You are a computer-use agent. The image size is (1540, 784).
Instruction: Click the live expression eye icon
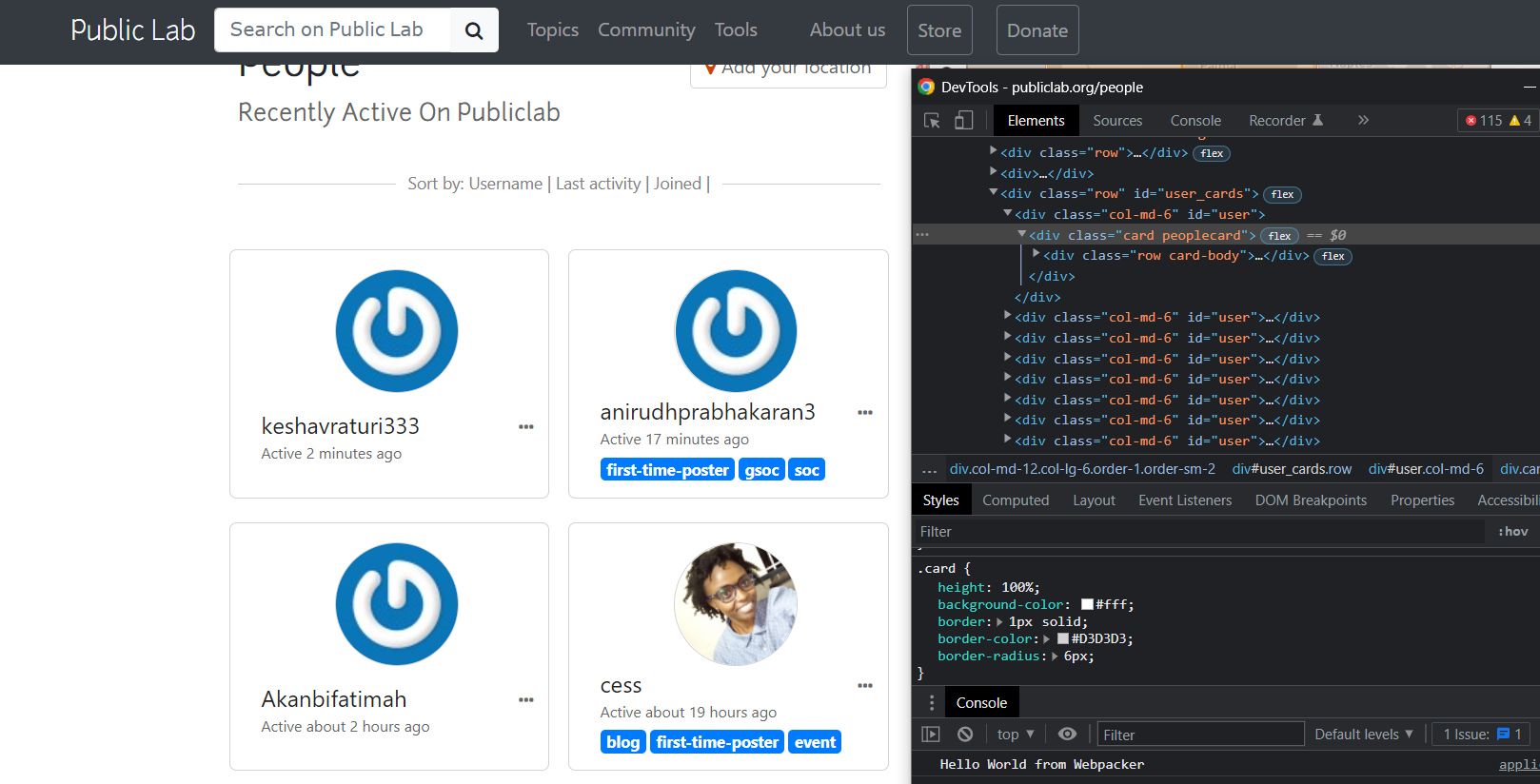pos(1068,735)
